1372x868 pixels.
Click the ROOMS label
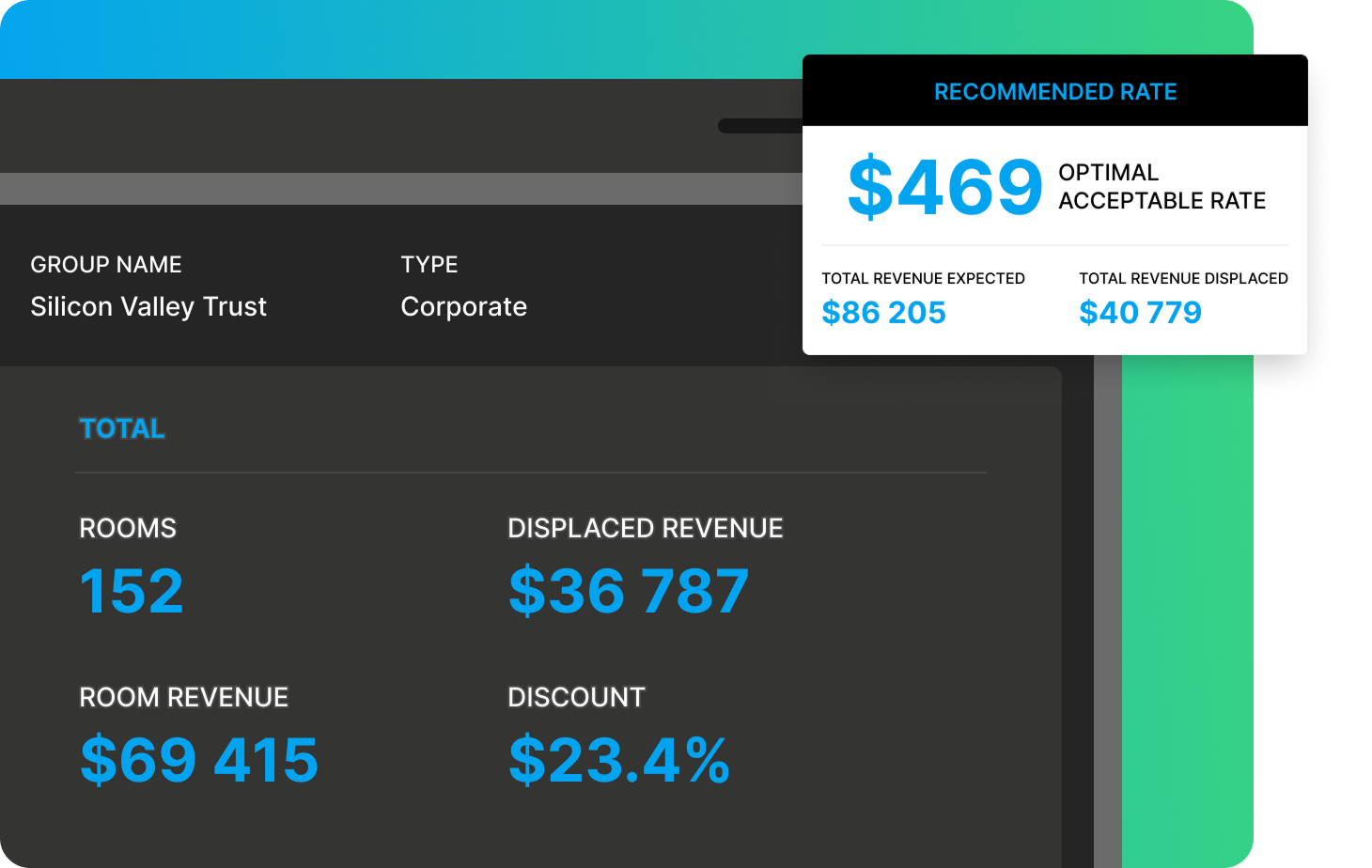coord(128,529)
